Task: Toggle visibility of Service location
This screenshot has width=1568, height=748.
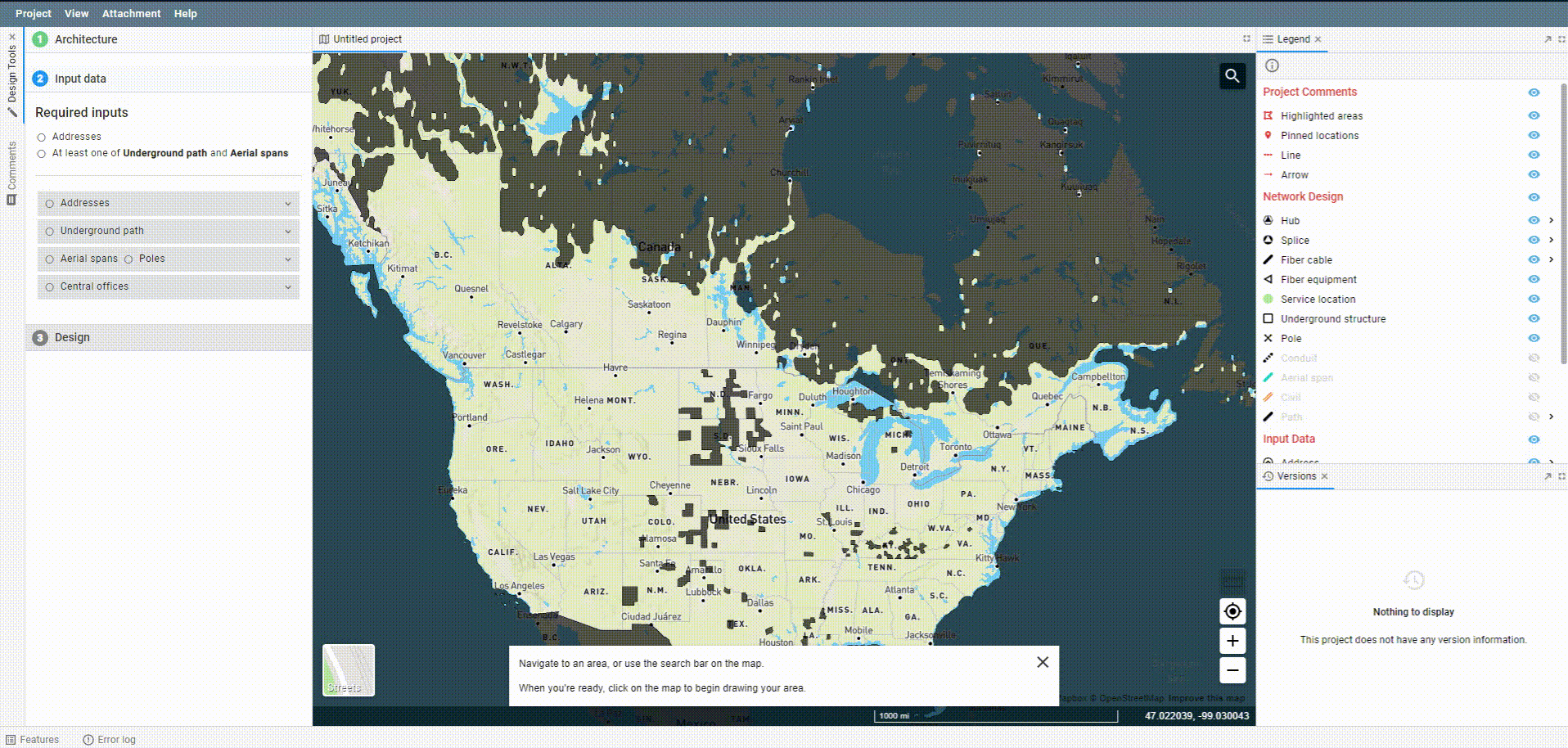Action: tap(1534, 299)
